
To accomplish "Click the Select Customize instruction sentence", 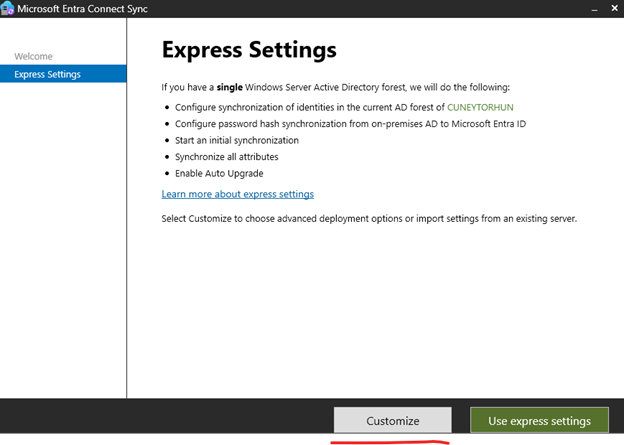I will (x=369, y=218).
